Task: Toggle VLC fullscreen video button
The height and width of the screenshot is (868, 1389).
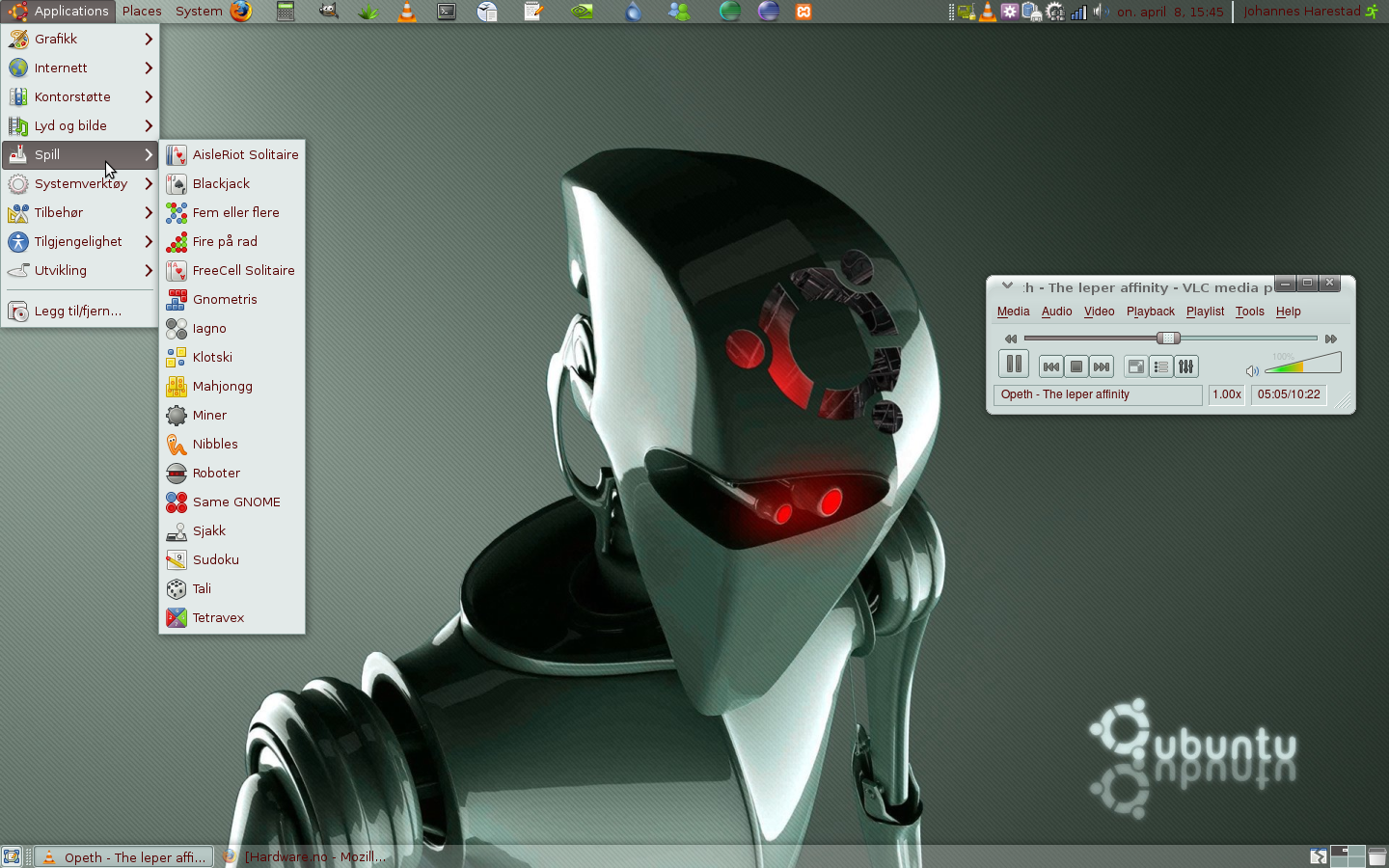Action: click(1136, 366)
